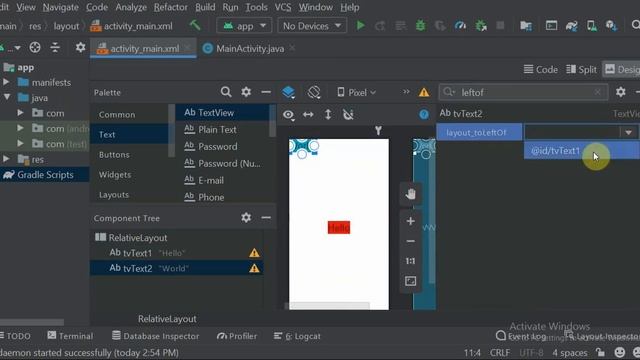Open help question mark icon
Image resolution: width=640 pixels, height=360 pixels.
[424, 115]
